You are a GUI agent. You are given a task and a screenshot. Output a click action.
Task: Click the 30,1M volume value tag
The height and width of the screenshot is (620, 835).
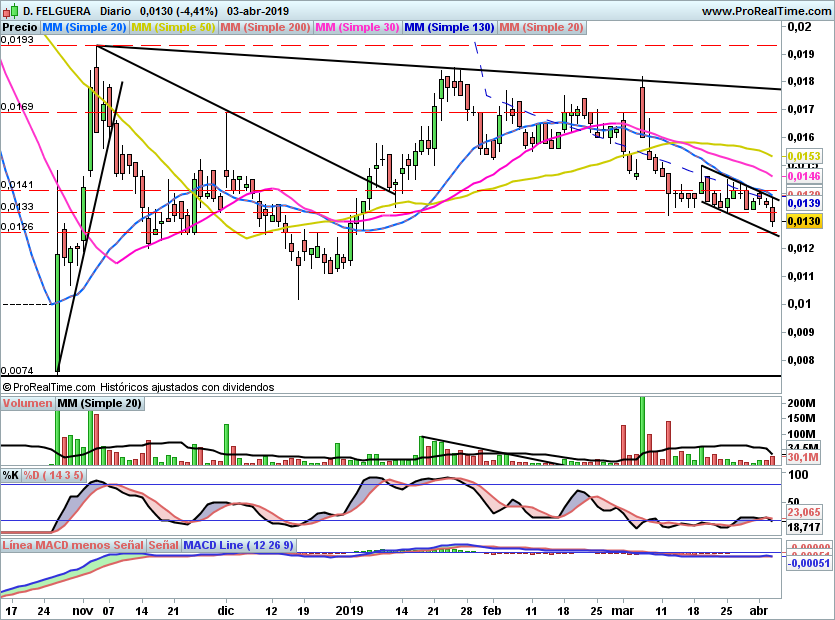point(803,457)
